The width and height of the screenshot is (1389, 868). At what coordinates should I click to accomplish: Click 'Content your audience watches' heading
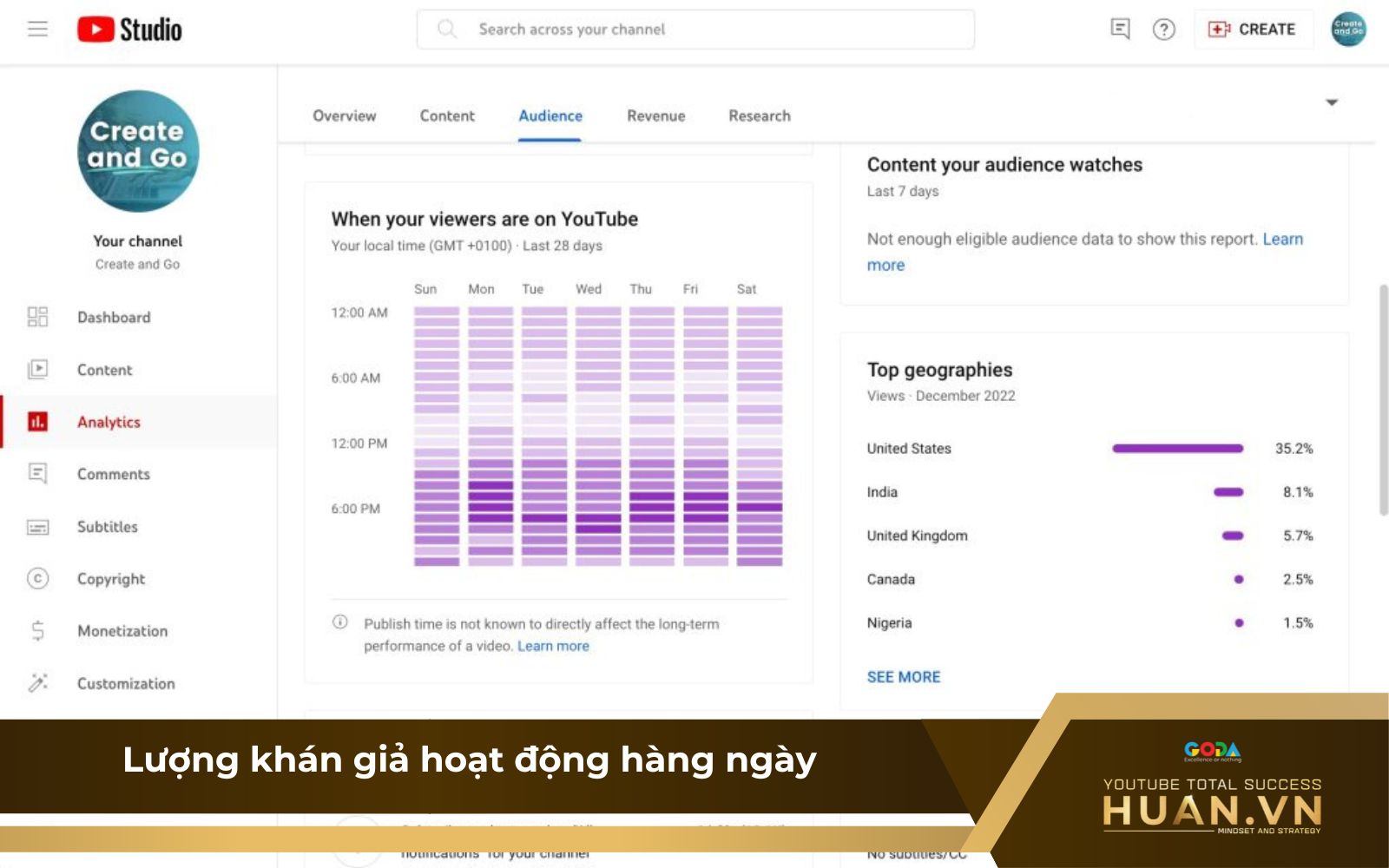click(x=1004, y=165)
